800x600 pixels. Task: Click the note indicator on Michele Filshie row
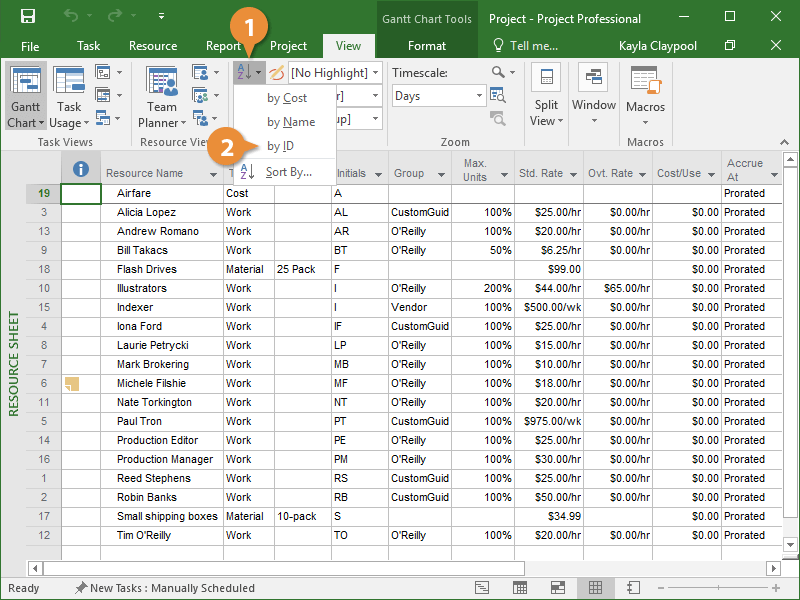(x=71, y=384)
